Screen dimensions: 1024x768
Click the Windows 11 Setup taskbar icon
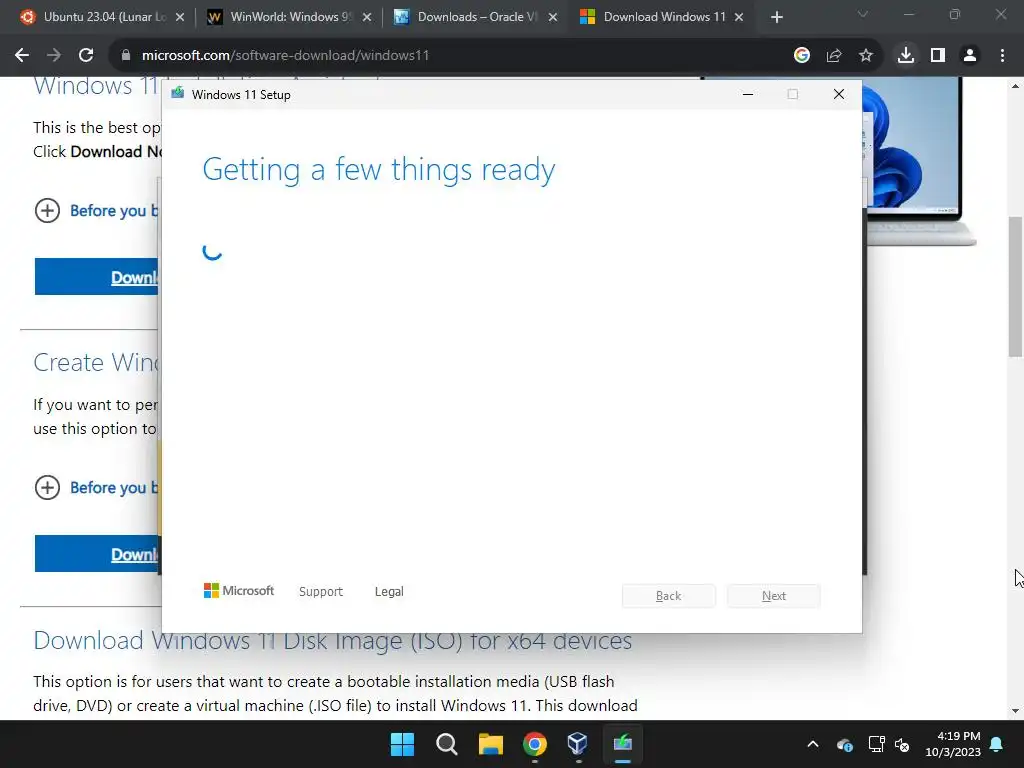(622, 744)
